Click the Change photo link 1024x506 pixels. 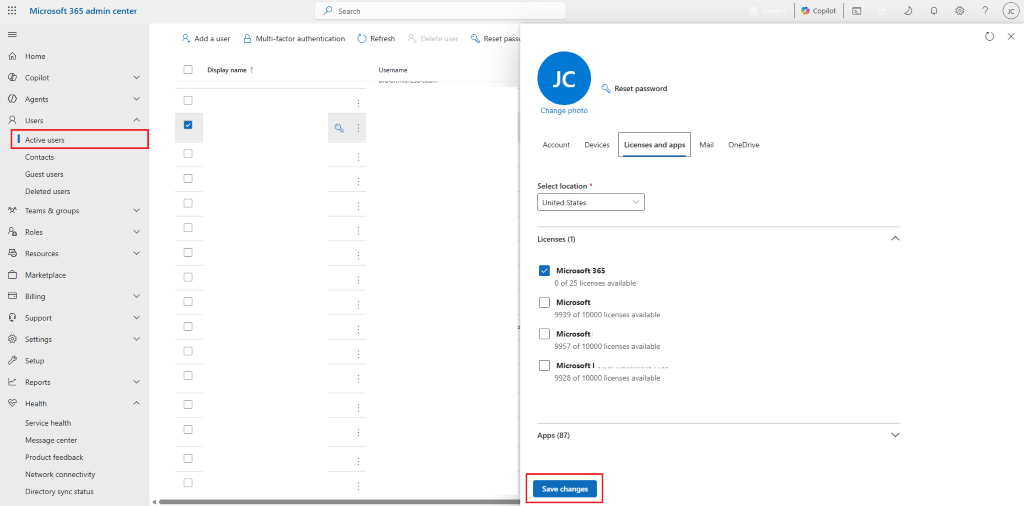564,111
